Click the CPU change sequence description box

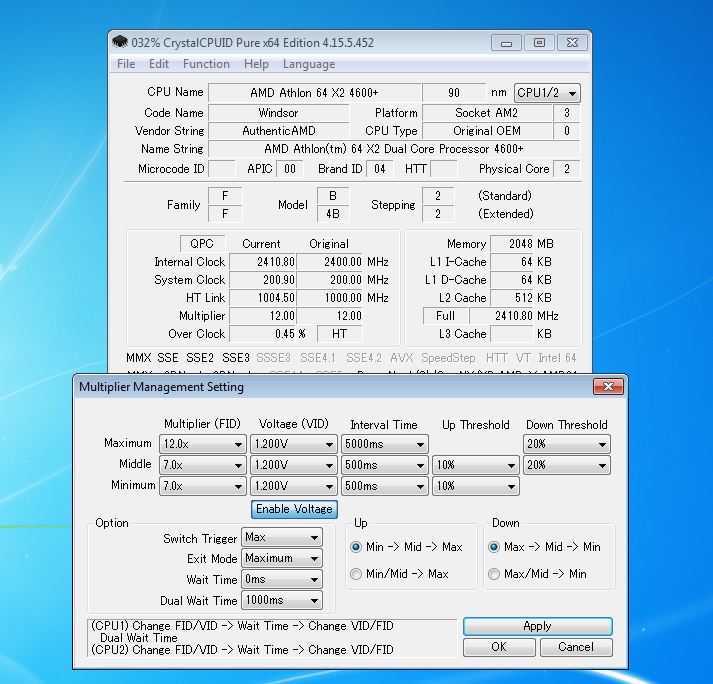click(271, 638)
